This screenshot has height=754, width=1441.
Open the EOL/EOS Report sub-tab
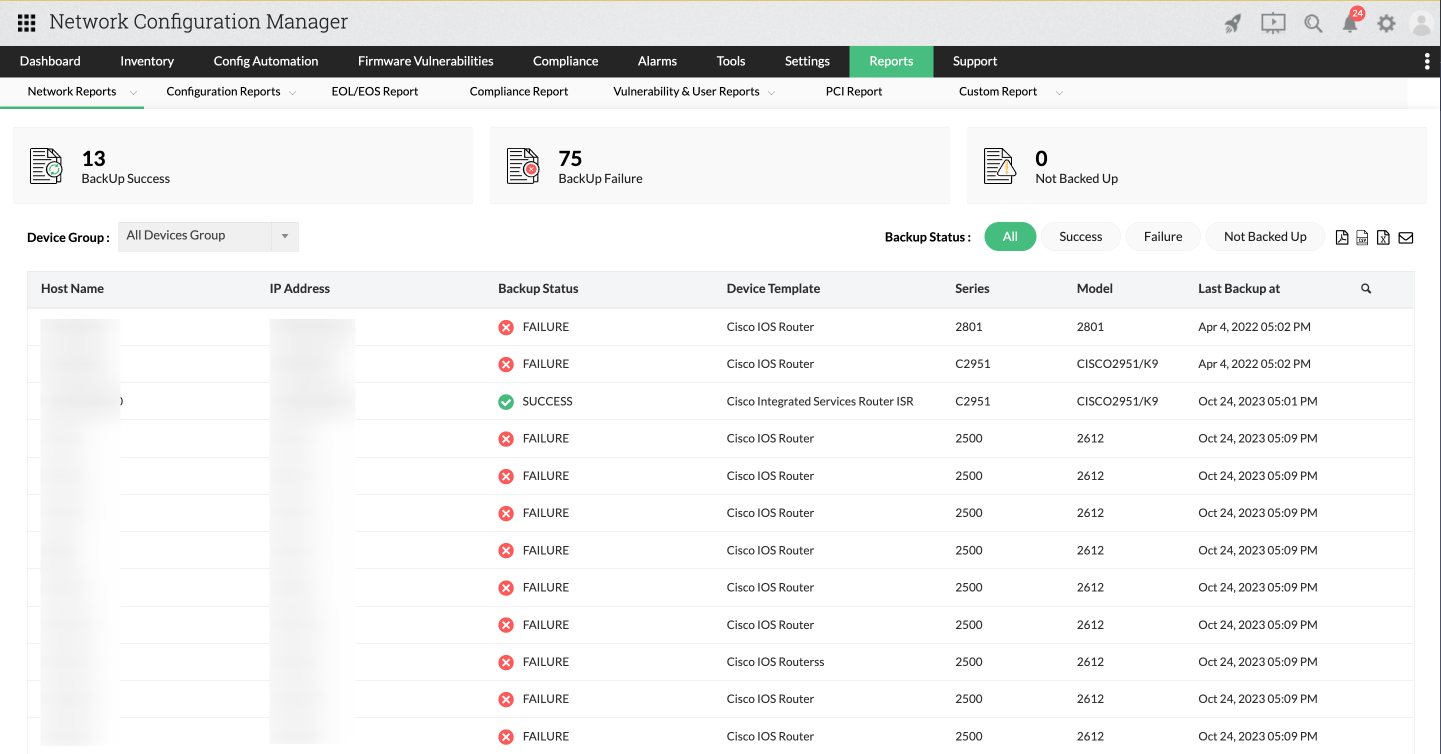click(x=375, y=92)
